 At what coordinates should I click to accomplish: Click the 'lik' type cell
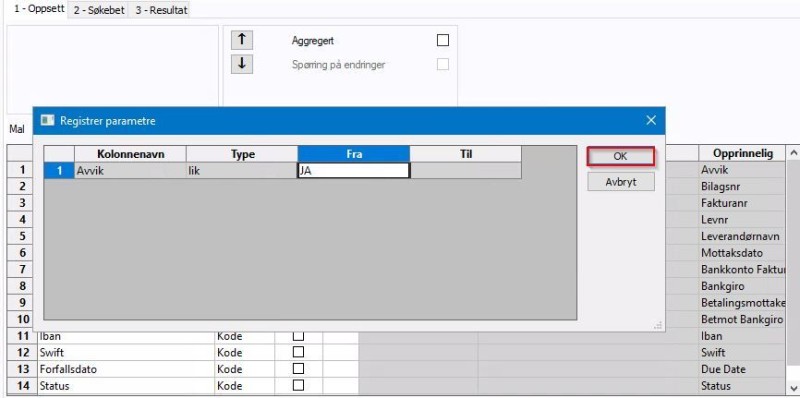(242, 170)
